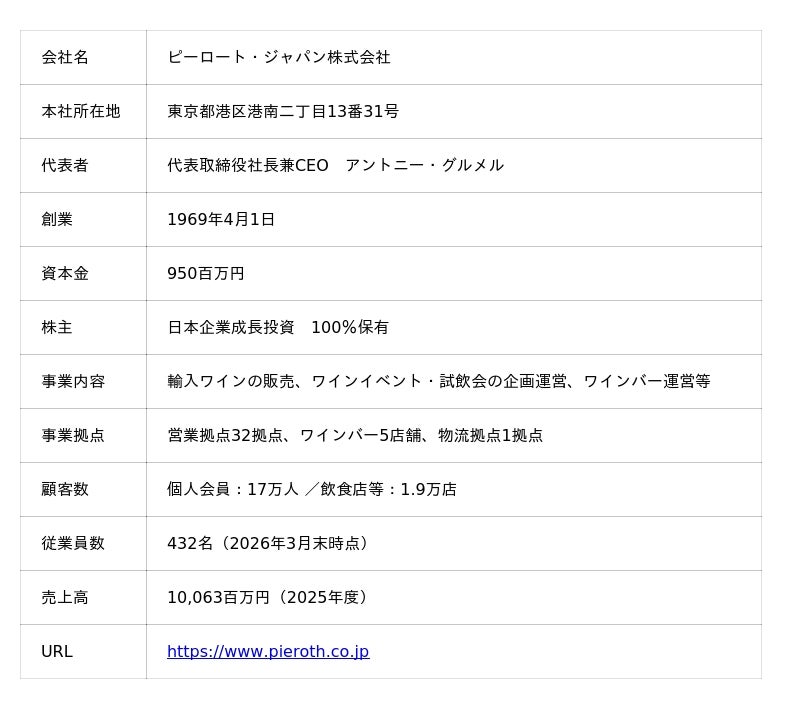The width and height of the screenshot is (800, 709).
Task: Click the URL label cell
Action: (x=83, y=651)
